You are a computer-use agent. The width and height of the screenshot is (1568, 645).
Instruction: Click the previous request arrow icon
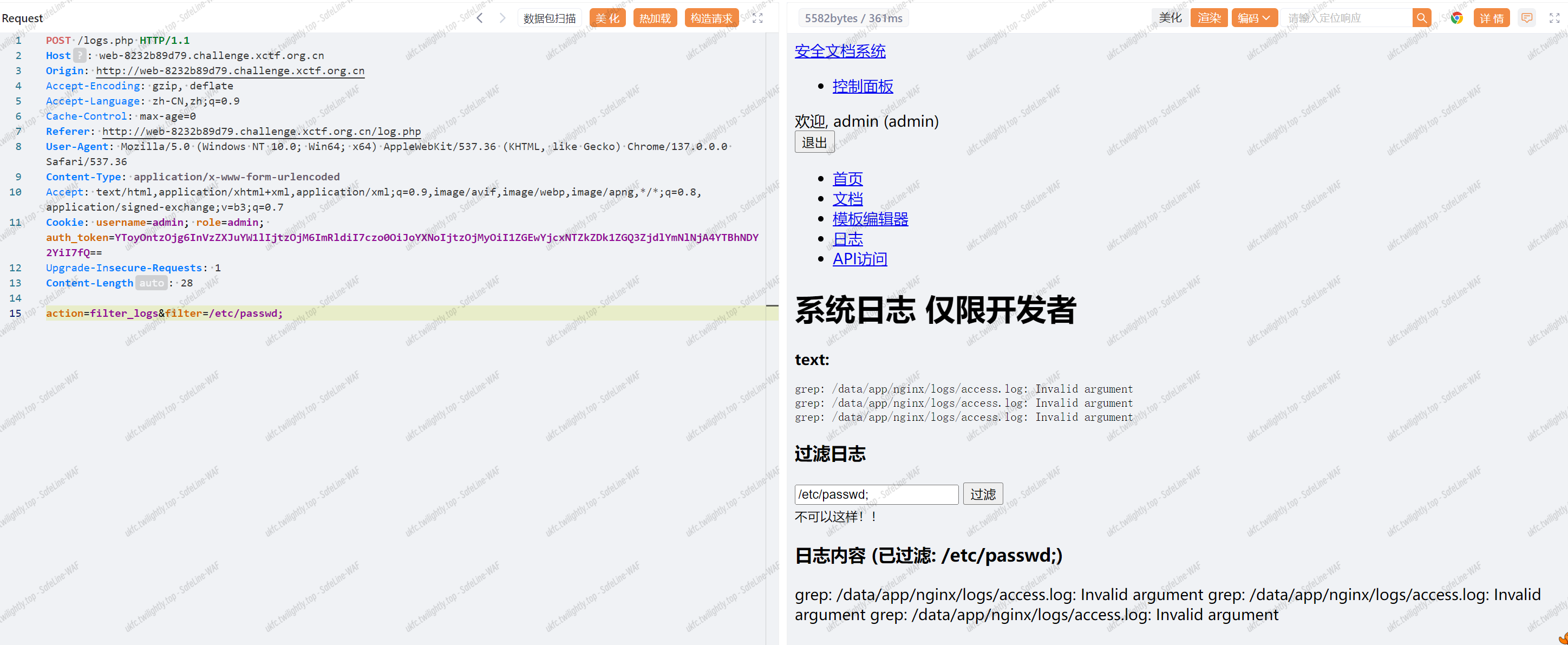point(480,18)
